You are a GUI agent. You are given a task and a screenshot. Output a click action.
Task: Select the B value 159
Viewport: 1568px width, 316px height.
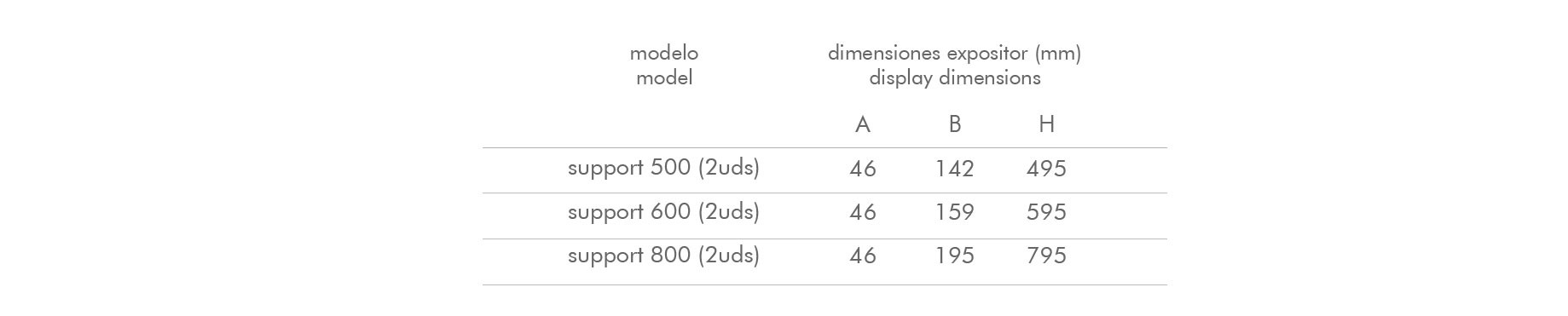coord(955,212)
